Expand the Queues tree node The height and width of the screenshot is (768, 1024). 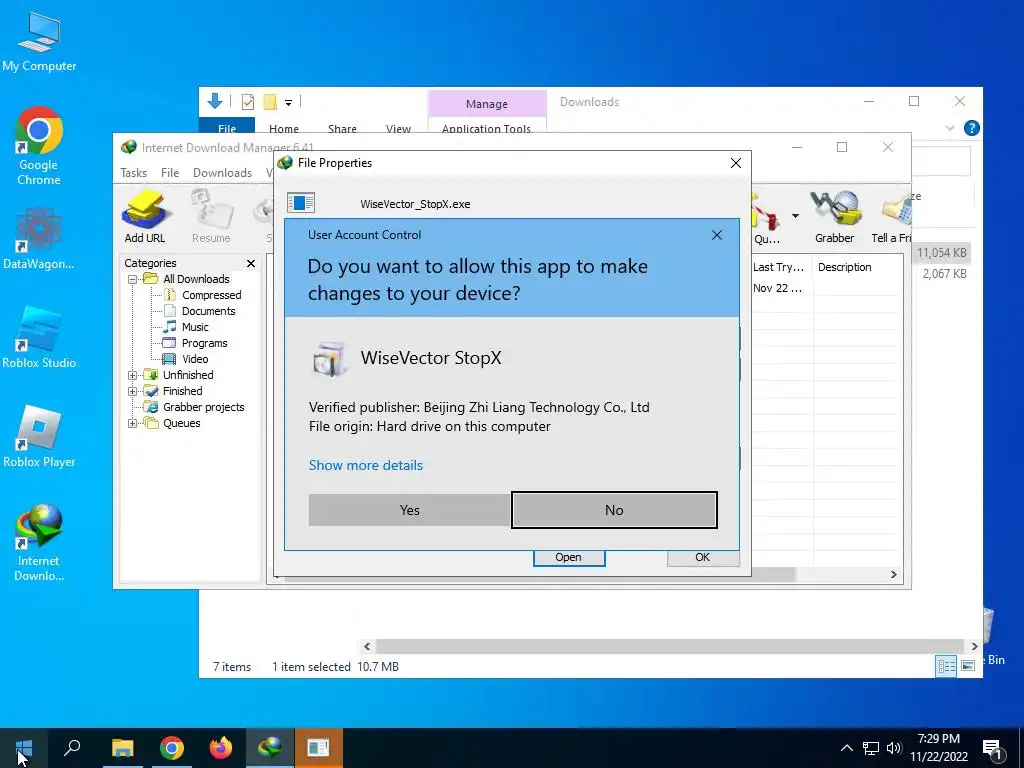(x=133, y=423)
